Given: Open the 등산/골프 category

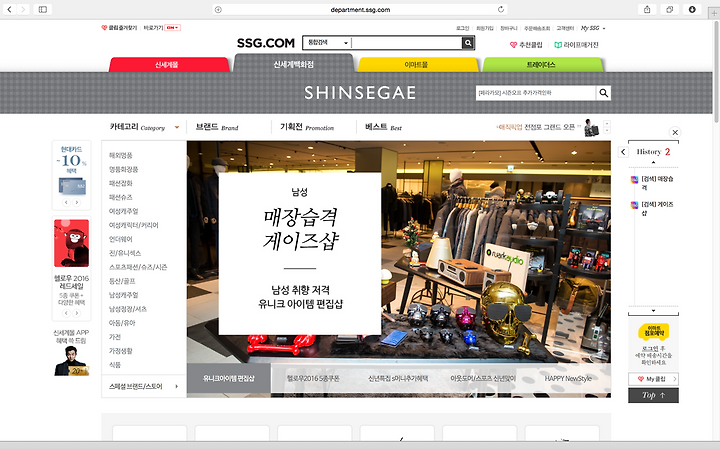Looking at the screenshot, I should (x=122, y=281).
